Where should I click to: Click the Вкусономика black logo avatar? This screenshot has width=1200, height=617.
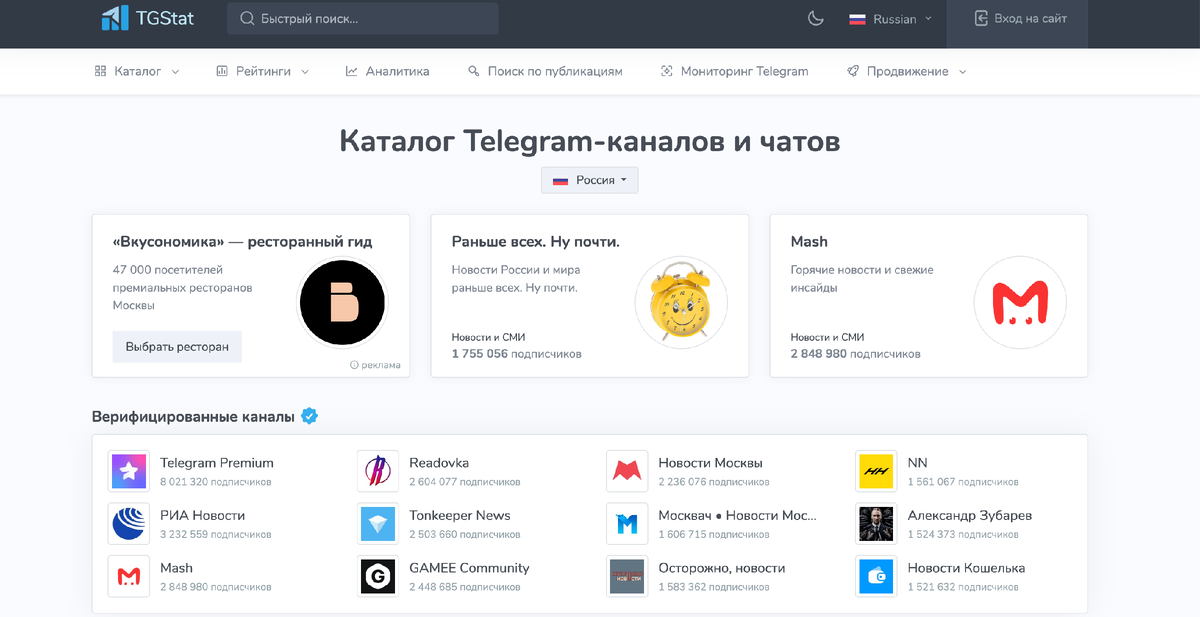click(x=343, y=302)
